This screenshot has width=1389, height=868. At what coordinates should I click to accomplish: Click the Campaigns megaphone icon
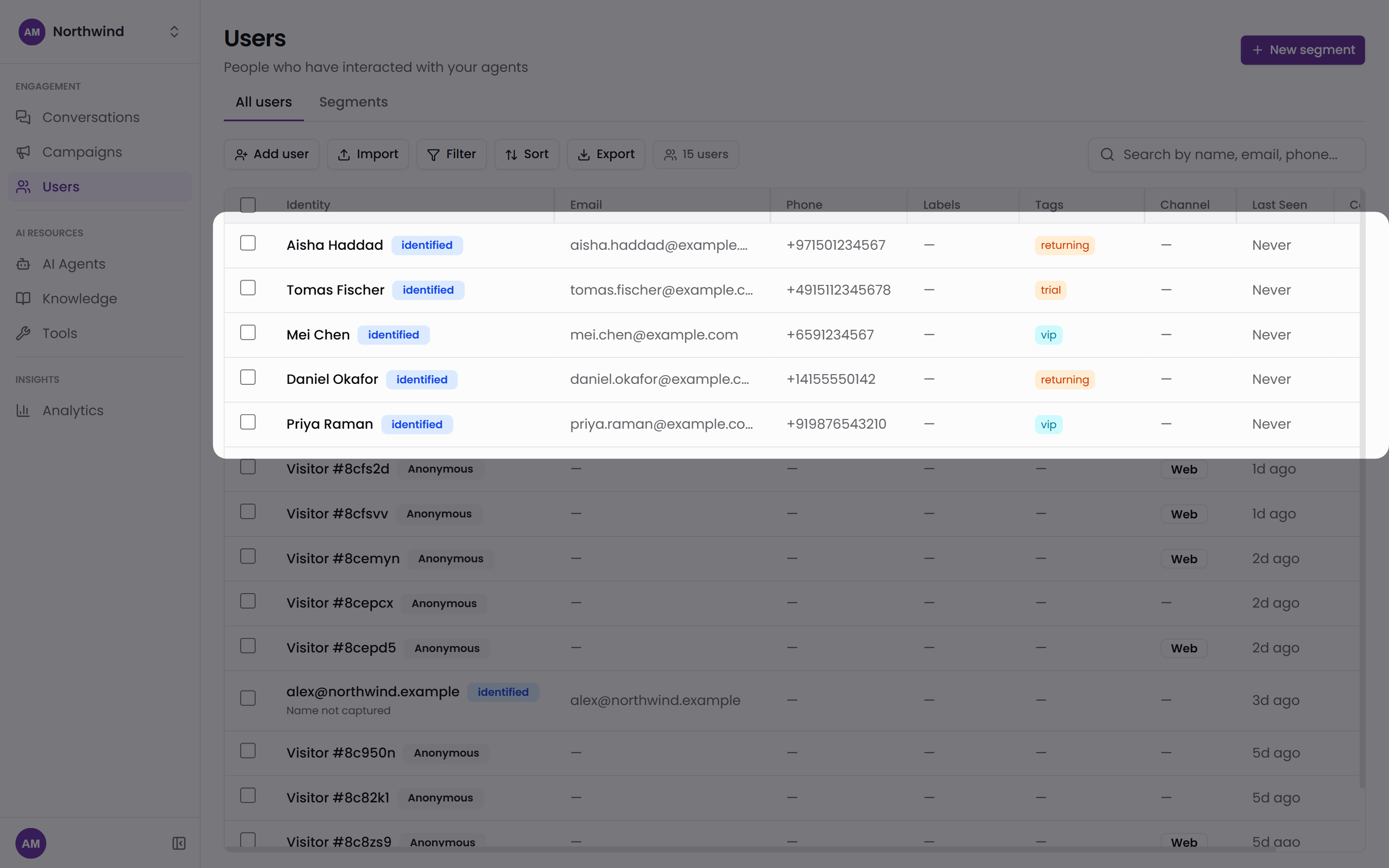pyautogui.click(x=23, y=152)
